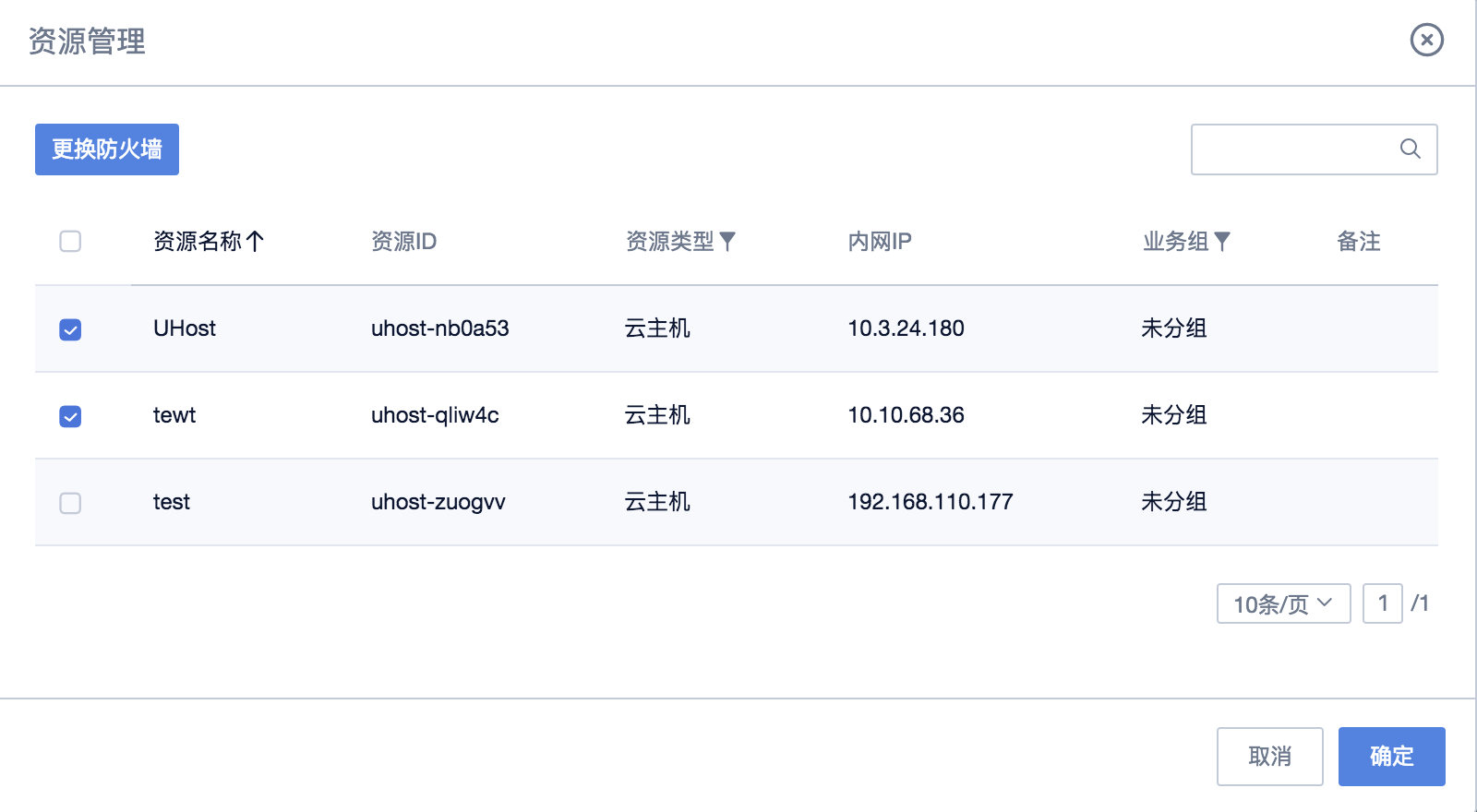Focus the search input field
Image resolution: width=1477 pixels, height=812 pixels.
click(x=1292, y=149)
